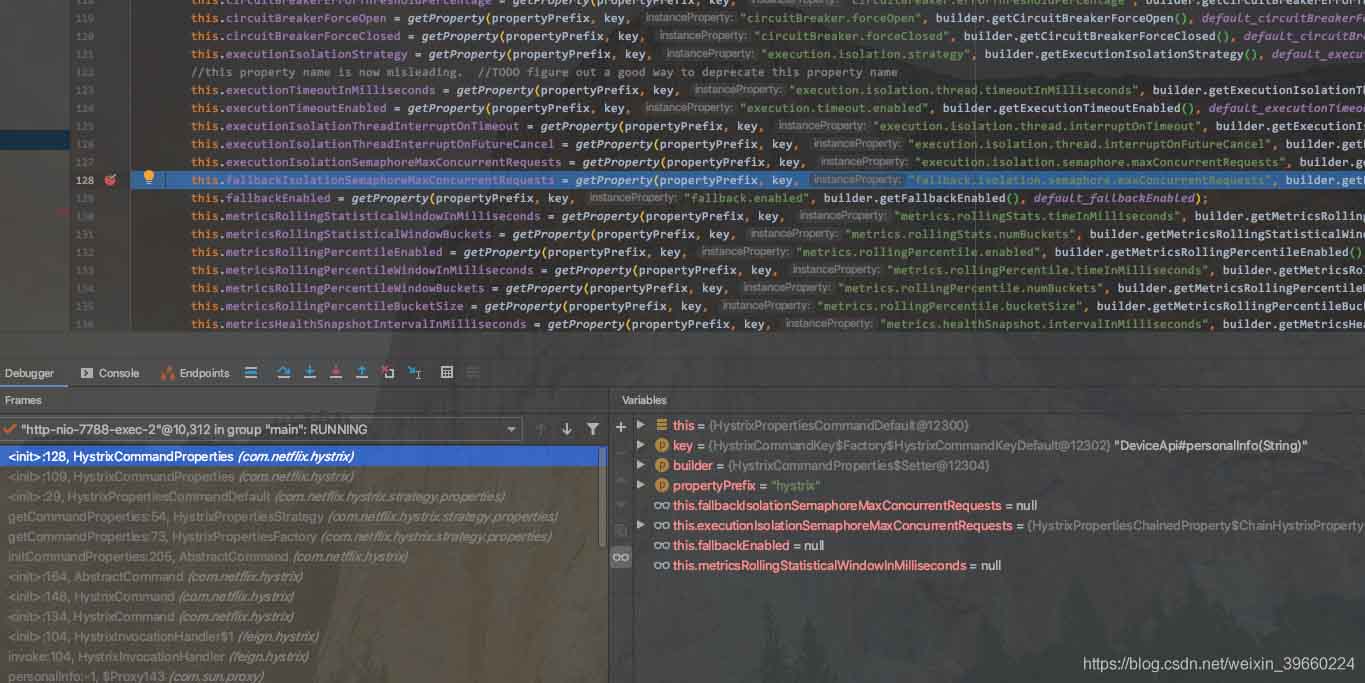Click the Endpoints tab flame icon
The image size is (1365, 683).
point(167,373)
